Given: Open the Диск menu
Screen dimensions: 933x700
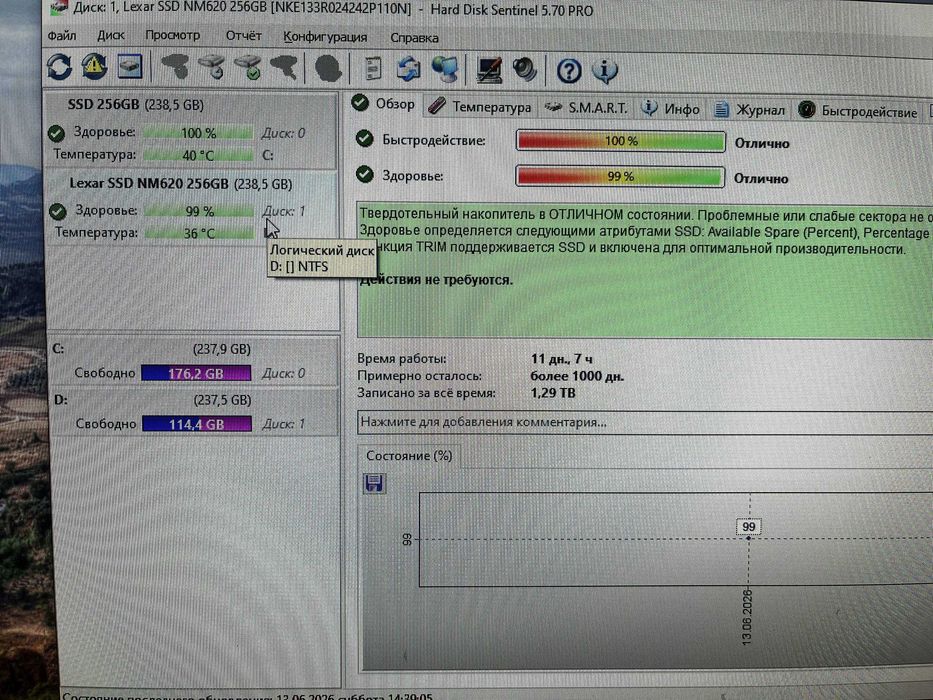Looking at the screenshot, I should pyautogui.click(x=111, y=36).
